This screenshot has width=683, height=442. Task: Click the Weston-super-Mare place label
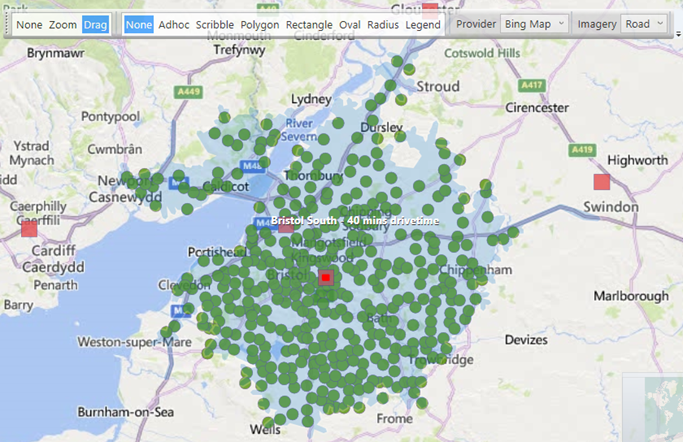135,342
